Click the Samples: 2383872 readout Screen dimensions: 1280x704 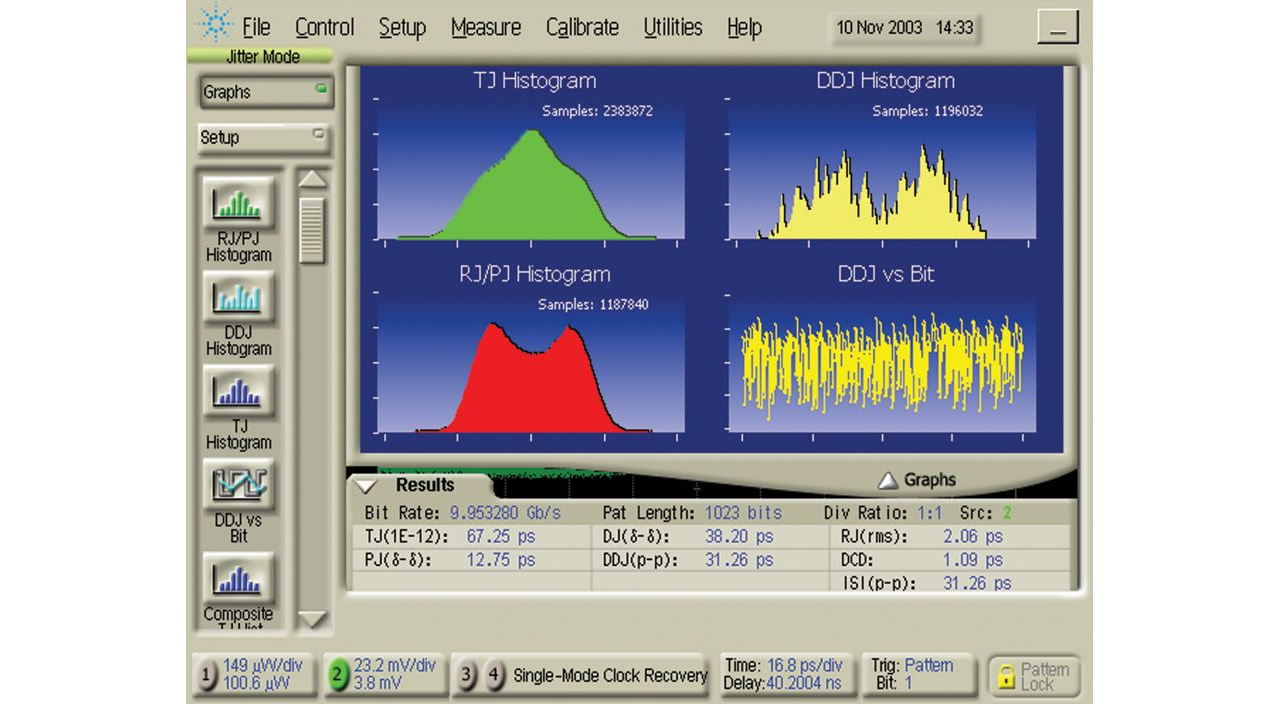(x=597, y=111)
